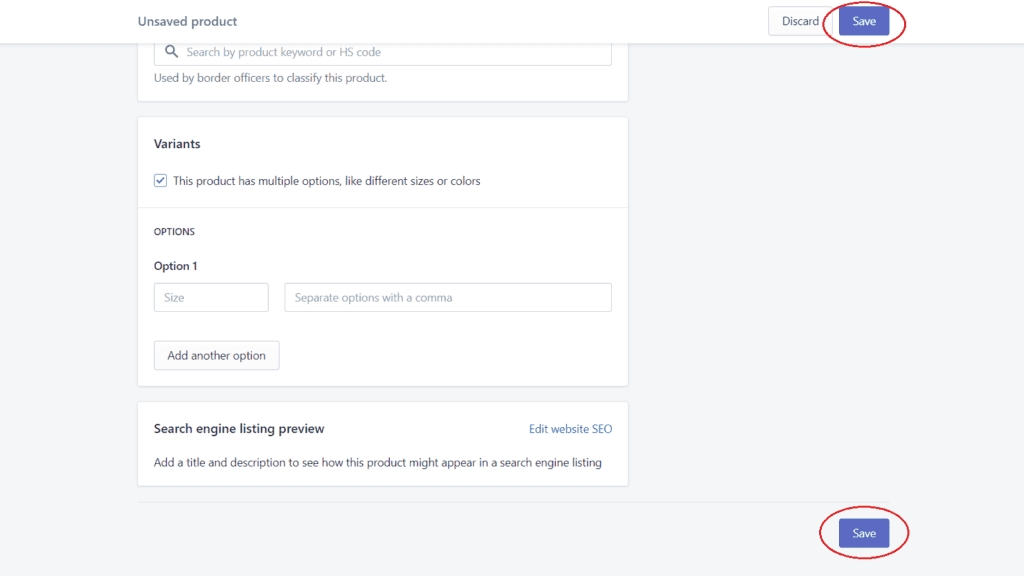The image size is (1024, 576).
Task: Click the SEO preview description text
Action: coord(377,462)
